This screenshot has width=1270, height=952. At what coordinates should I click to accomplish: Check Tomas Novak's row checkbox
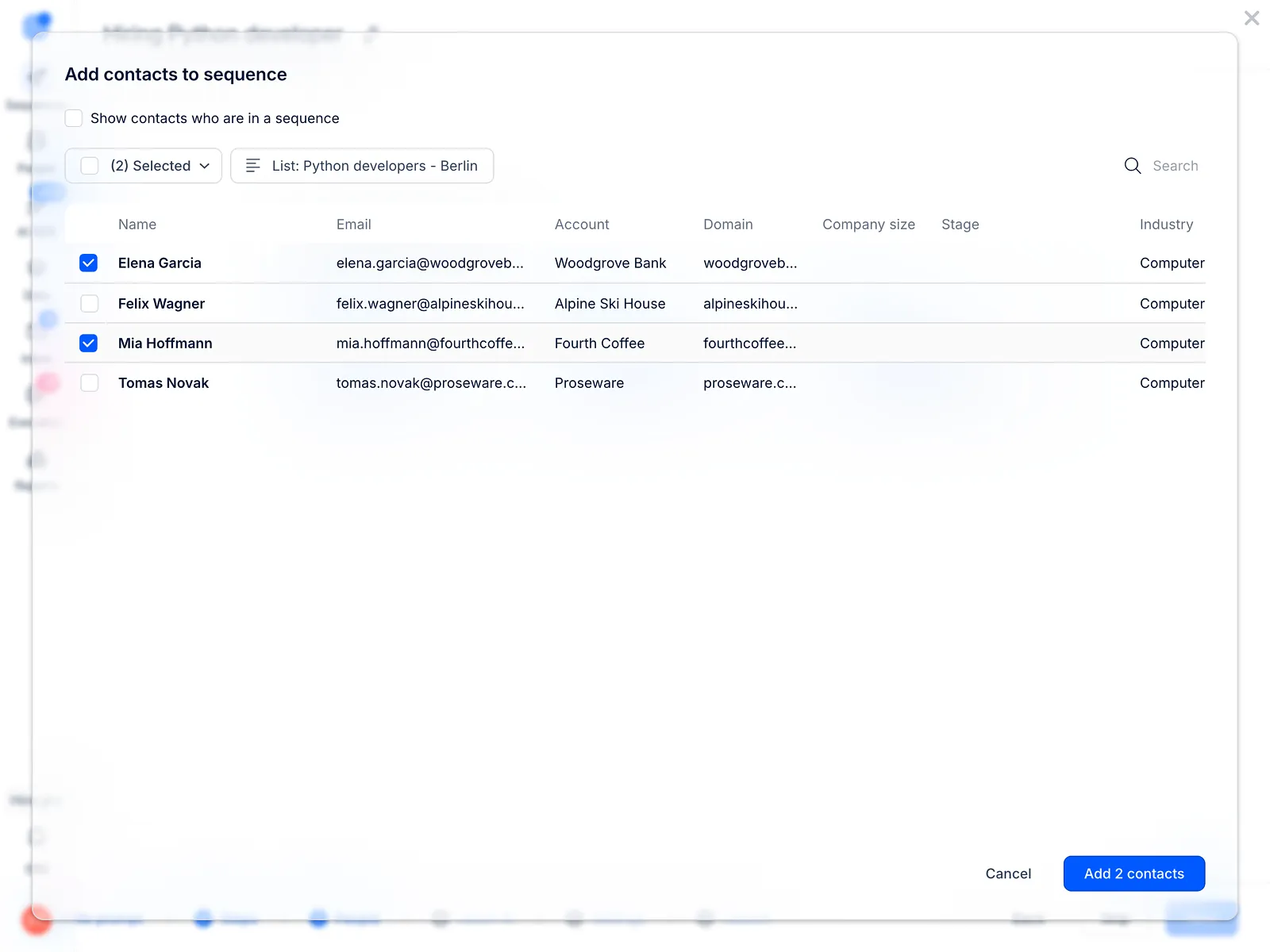[90, 383]
